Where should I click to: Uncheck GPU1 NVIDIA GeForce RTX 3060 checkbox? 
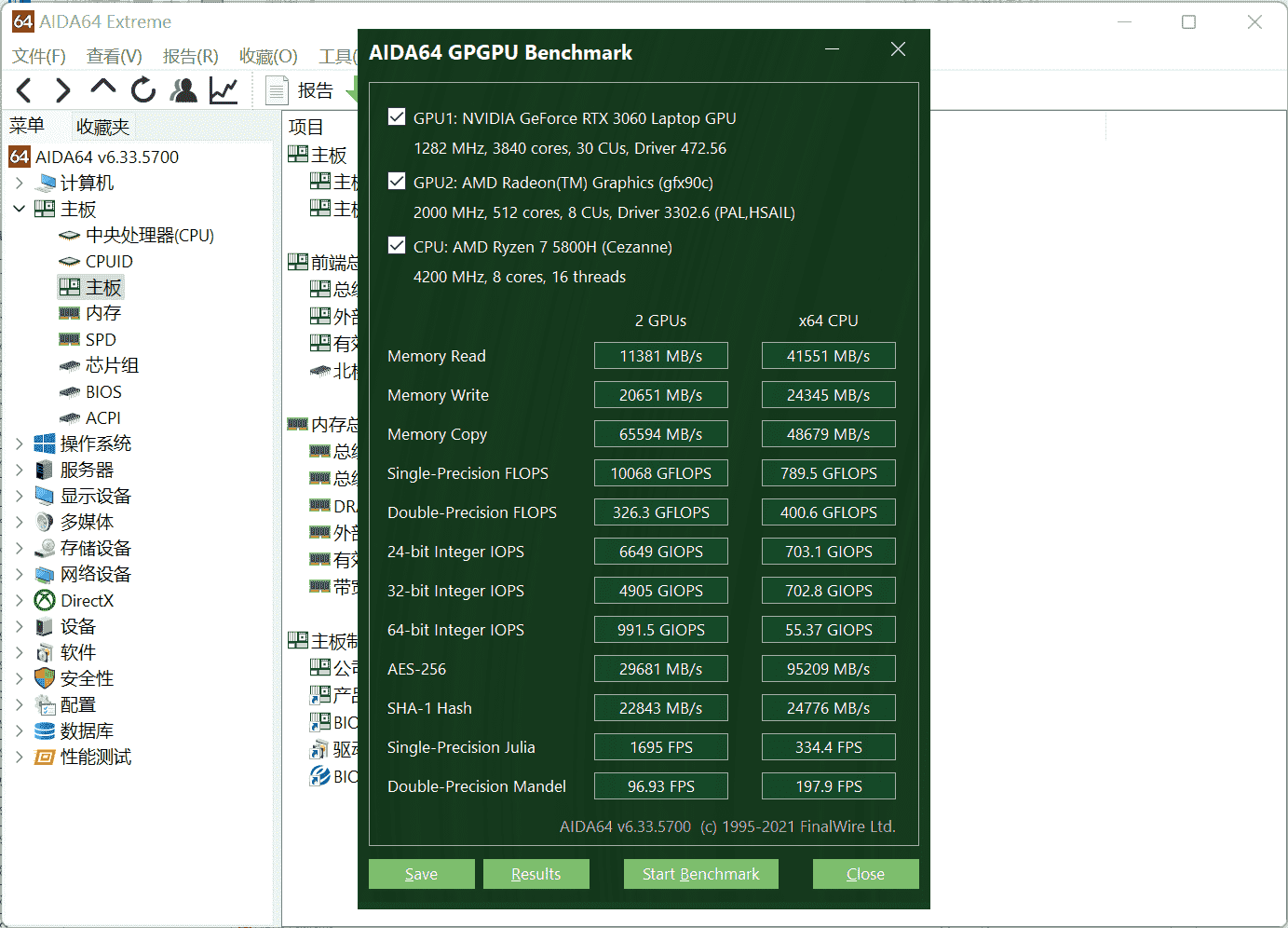click(x=397, y=117)
